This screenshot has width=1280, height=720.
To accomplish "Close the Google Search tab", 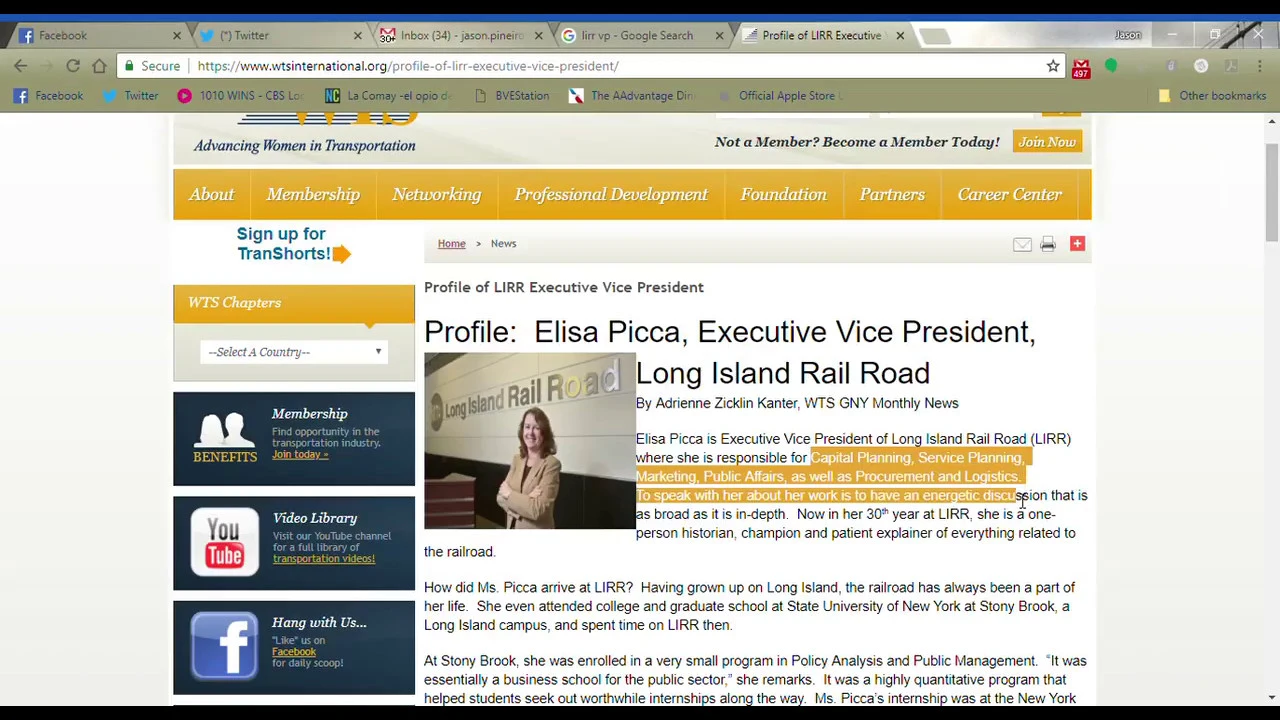I will click(719, 36).
